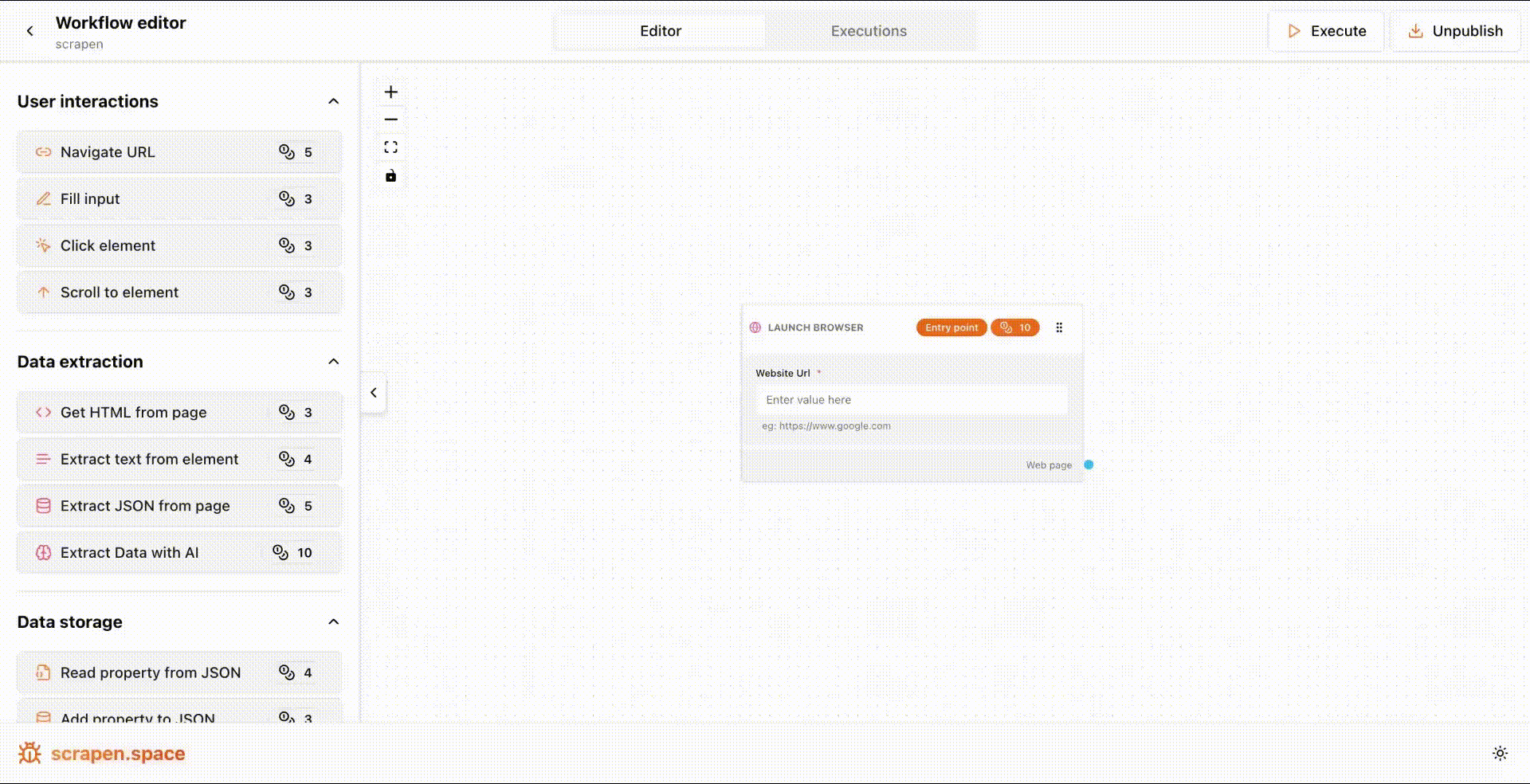The image size is (1530, 784).
Task: Click the Unpublish button
Action: [1455, 31]
